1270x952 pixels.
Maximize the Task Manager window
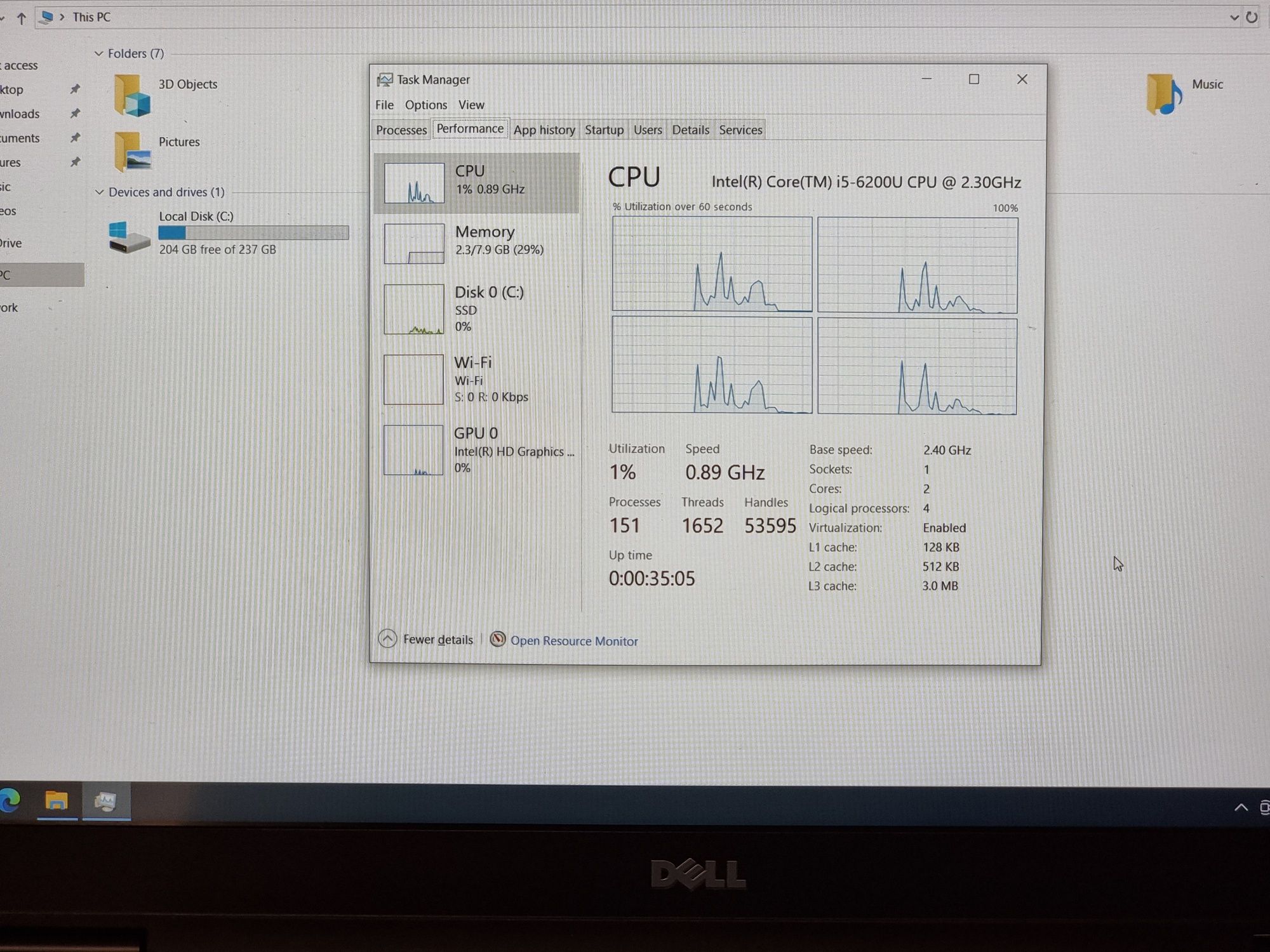(x=974, y=79)
